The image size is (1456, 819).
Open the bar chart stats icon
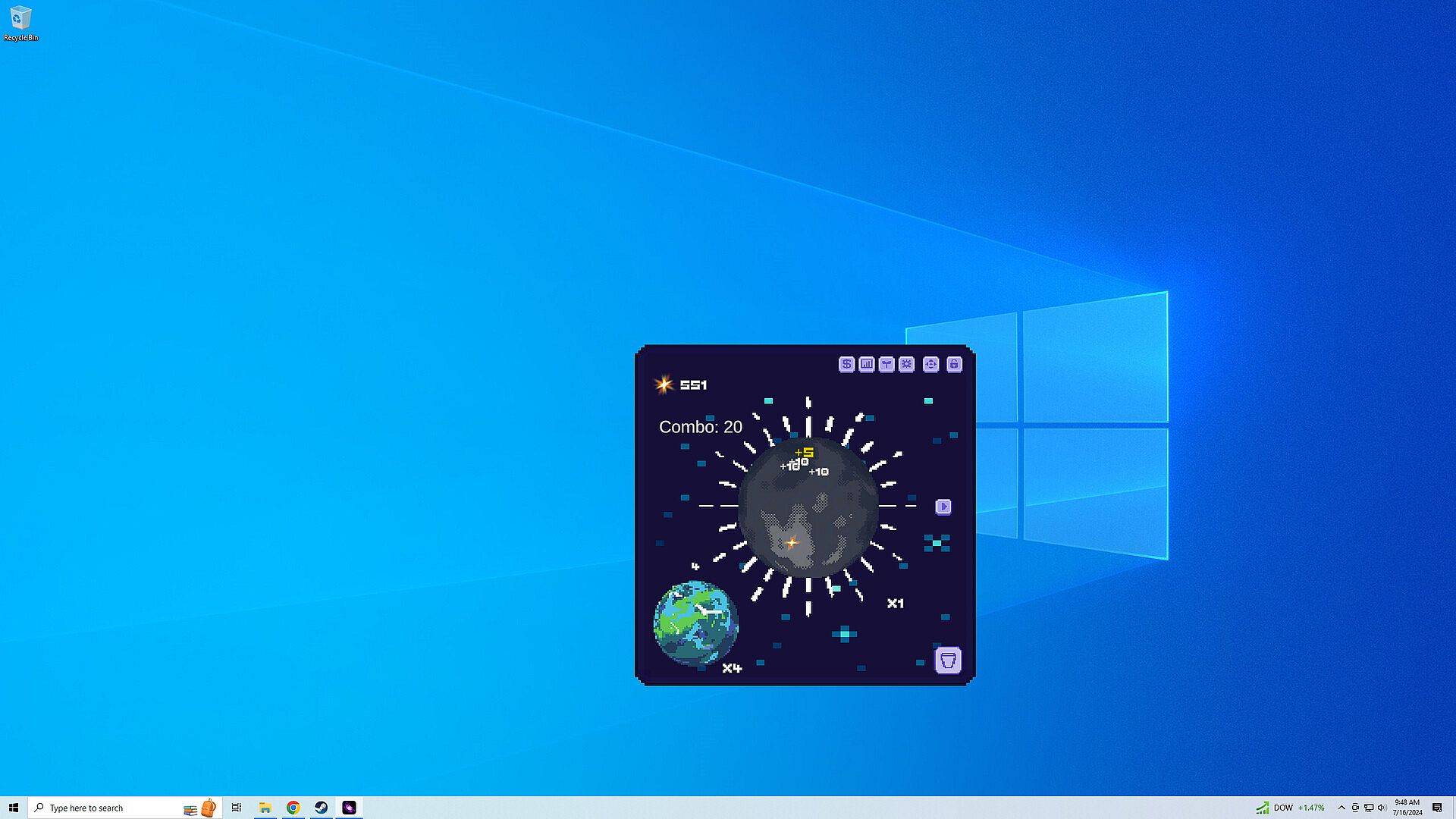click(x=866, y=364)
